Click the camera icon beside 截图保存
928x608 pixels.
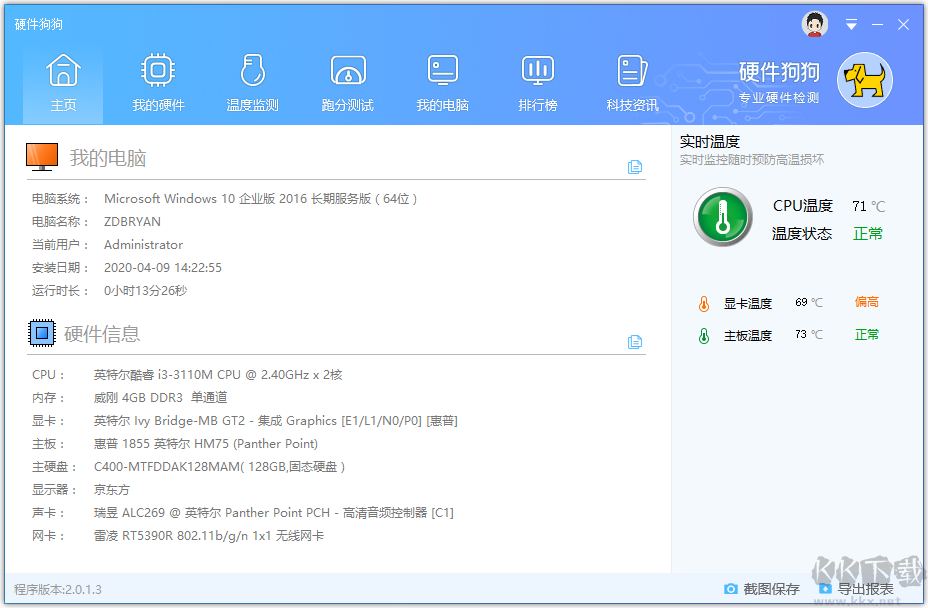[732, 590]
